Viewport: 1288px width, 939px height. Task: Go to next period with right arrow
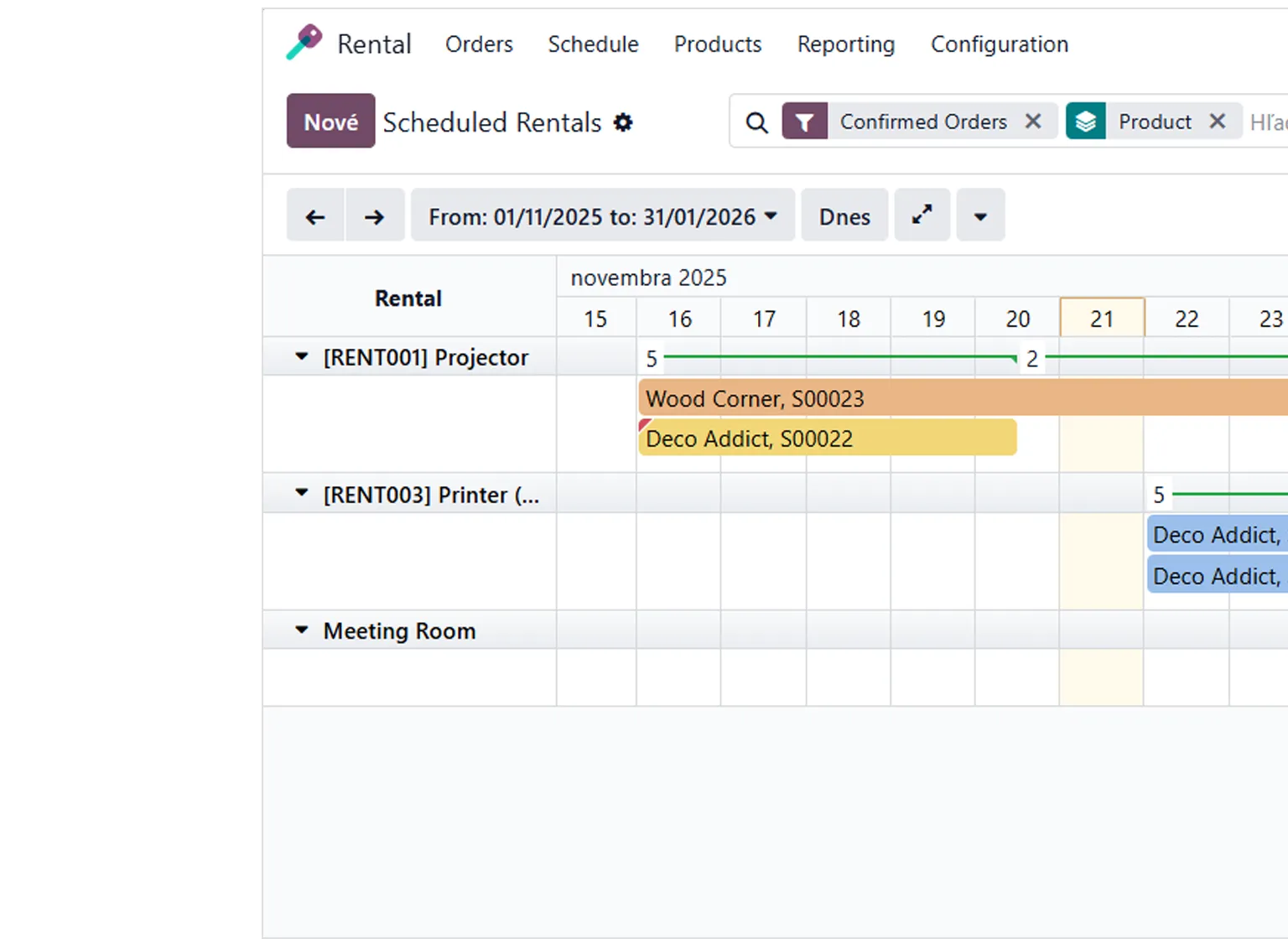click(x=375, y=217)
